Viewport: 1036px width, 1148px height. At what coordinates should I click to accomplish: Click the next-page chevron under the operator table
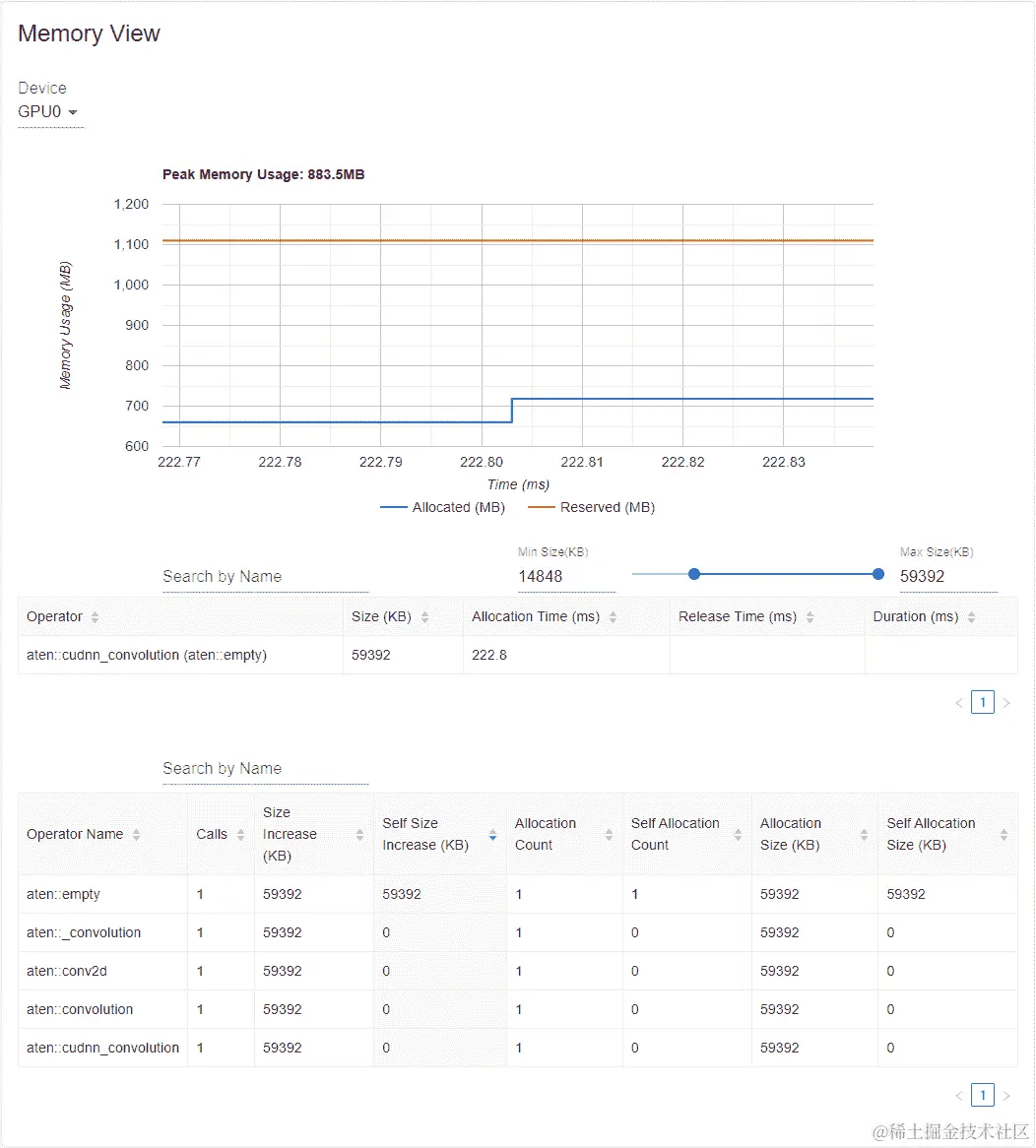pyautogui.click(x=1006, y=702)
